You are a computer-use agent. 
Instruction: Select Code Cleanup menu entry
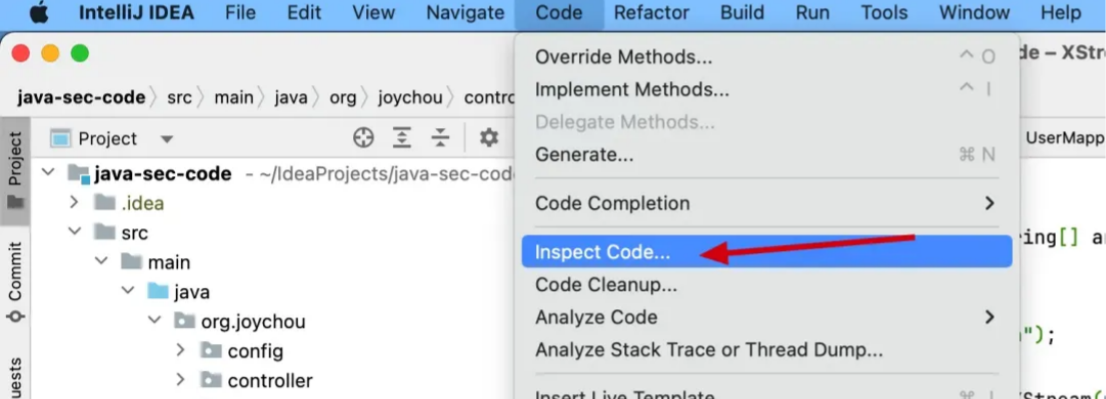point(767,285)
